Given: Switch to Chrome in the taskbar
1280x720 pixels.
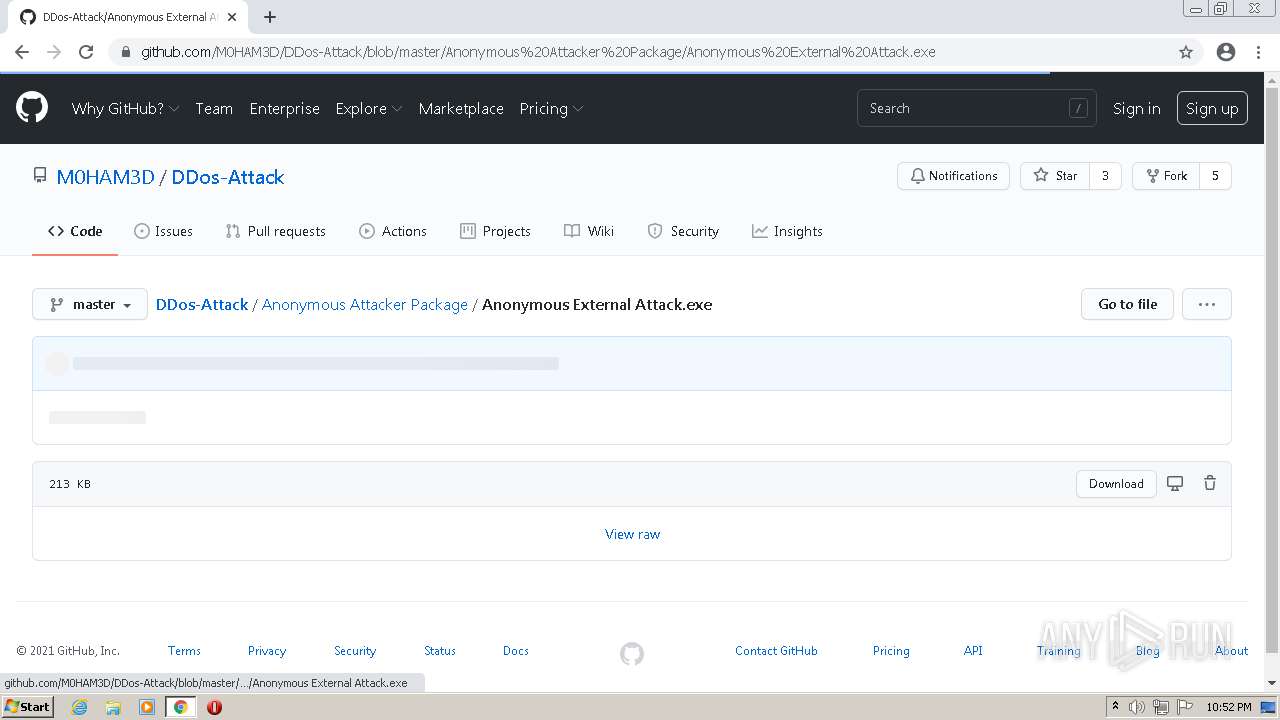Looking at the screenshot, I should click(180, 707).
